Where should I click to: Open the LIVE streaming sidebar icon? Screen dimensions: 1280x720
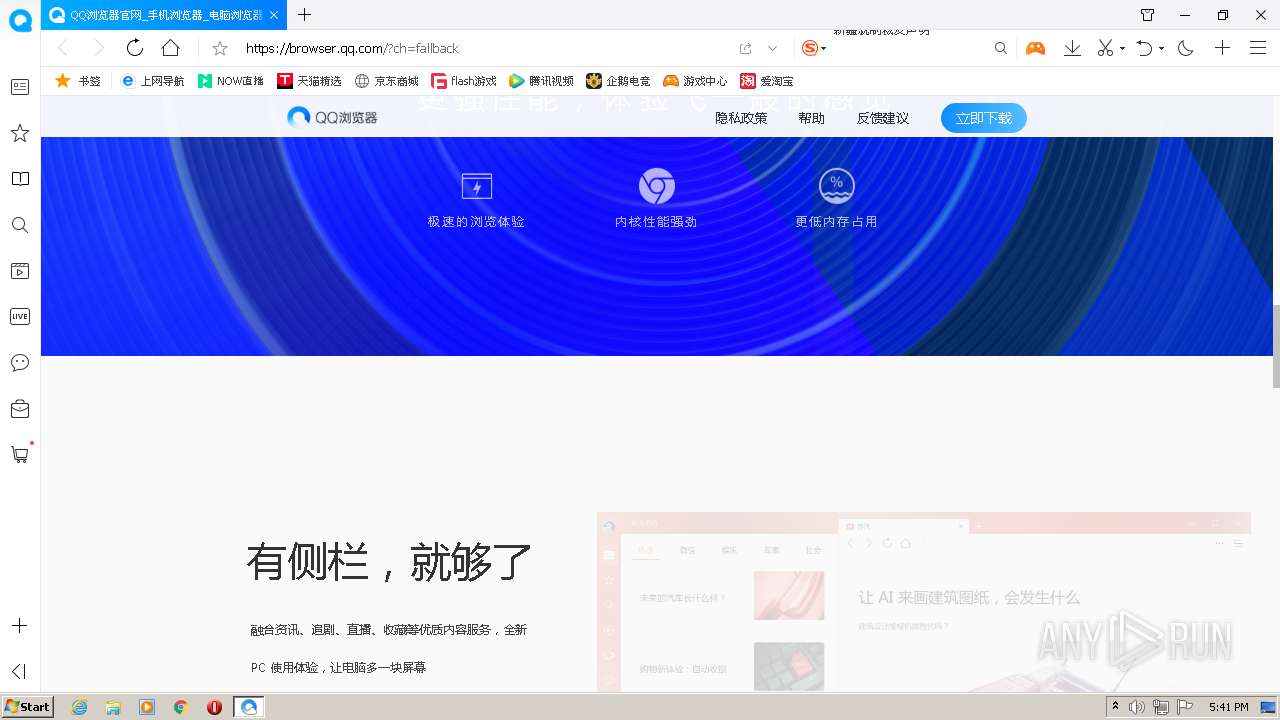[19, 316]
